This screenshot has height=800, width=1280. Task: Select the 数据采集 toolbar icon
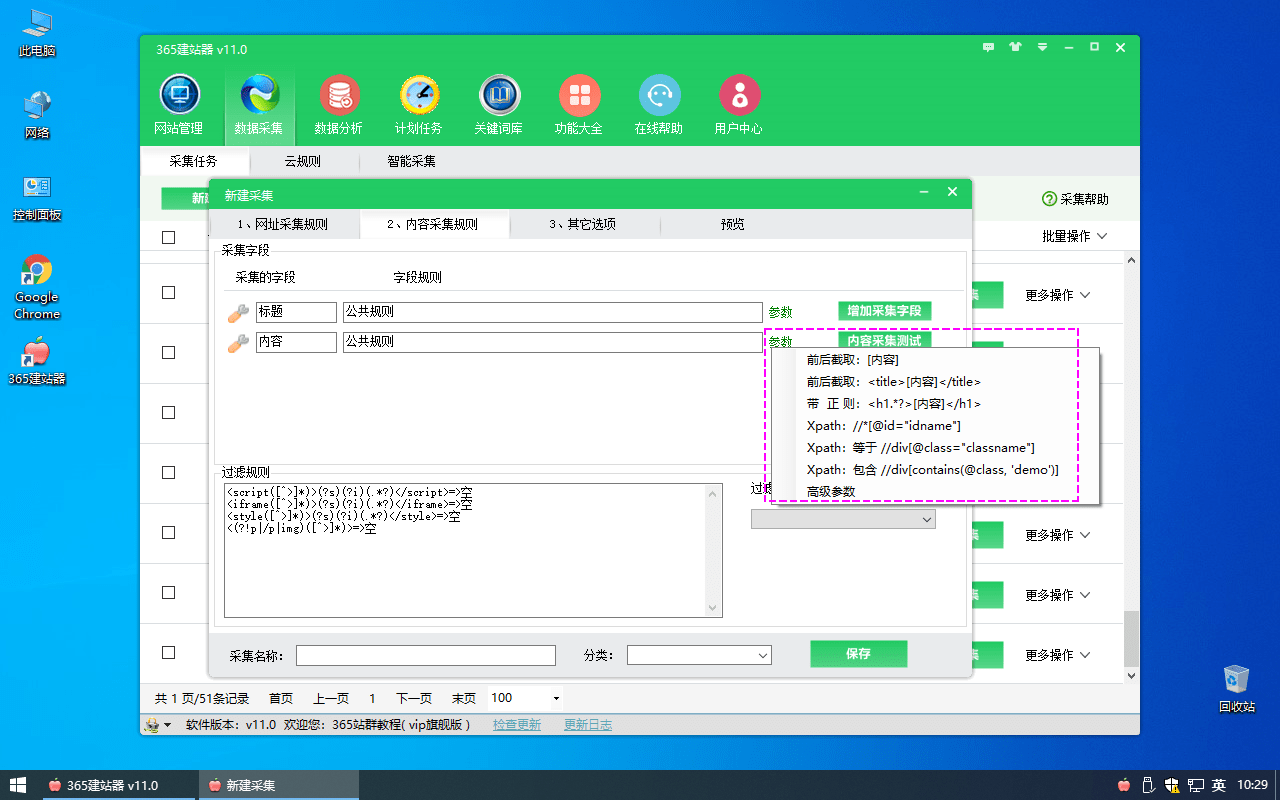tap(259, 105)
